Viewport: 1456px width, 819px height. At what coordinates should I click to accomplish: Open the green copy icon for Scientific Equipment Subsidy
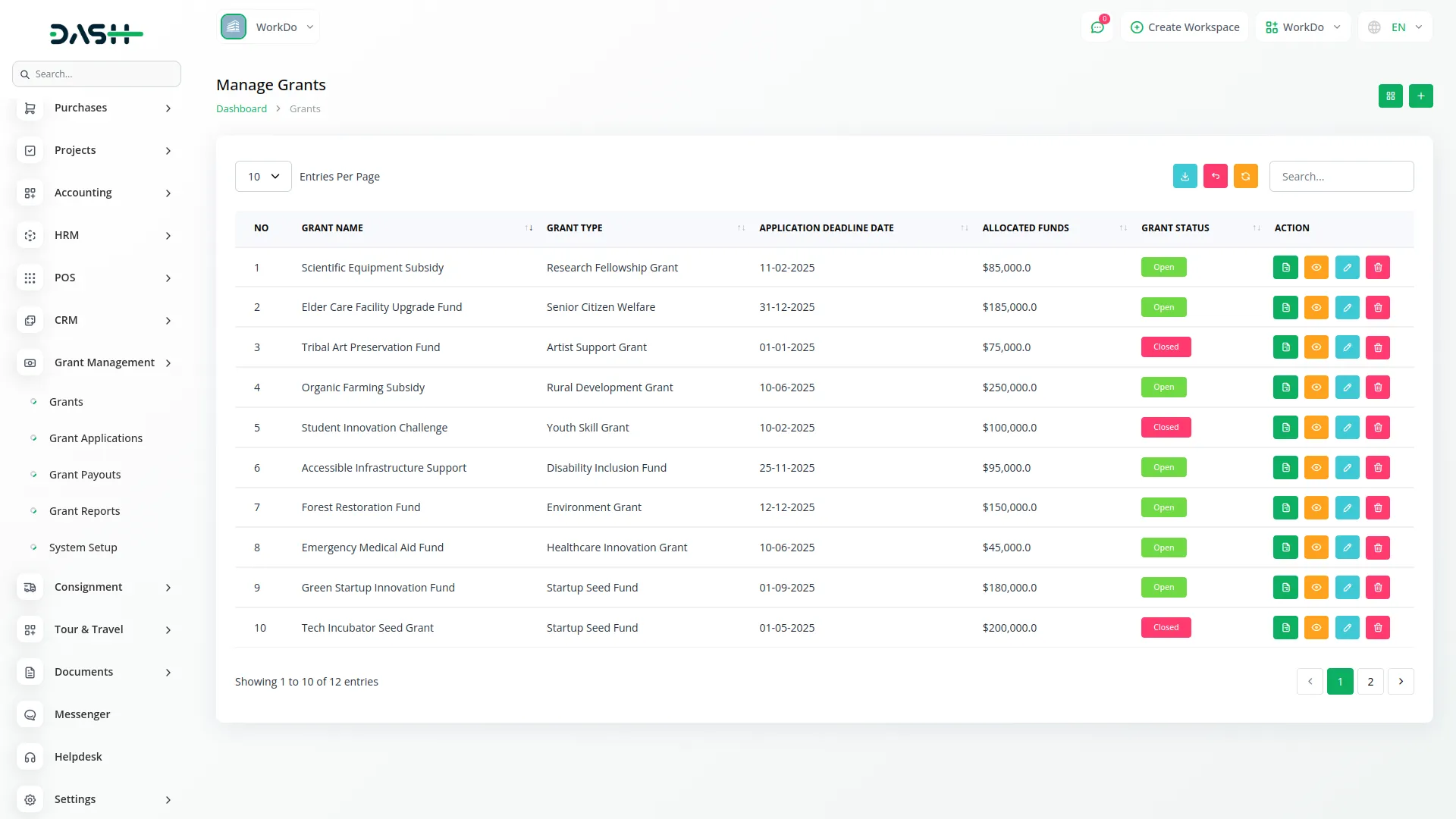point(1285,267)
